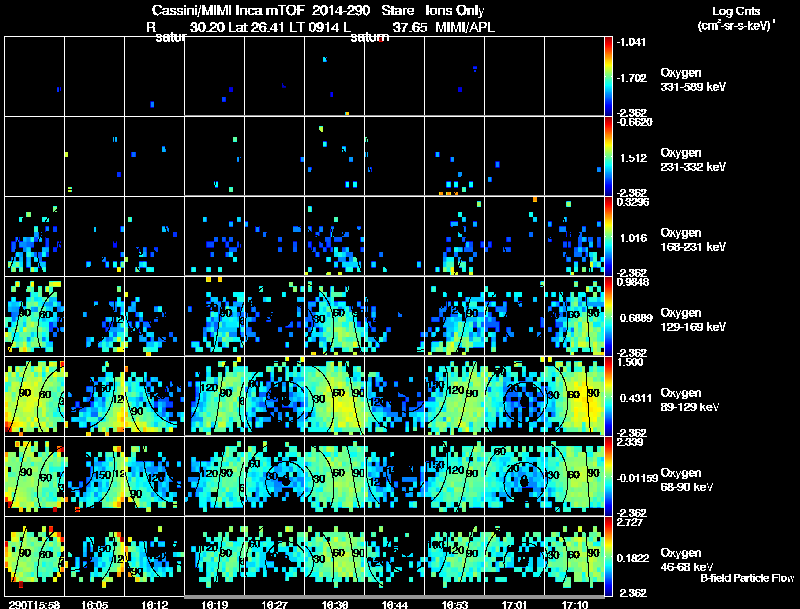This screenshot has height=609, width=800.
Task: Open the 231-332 keV panel at 16:53
Action: point(455,156)
